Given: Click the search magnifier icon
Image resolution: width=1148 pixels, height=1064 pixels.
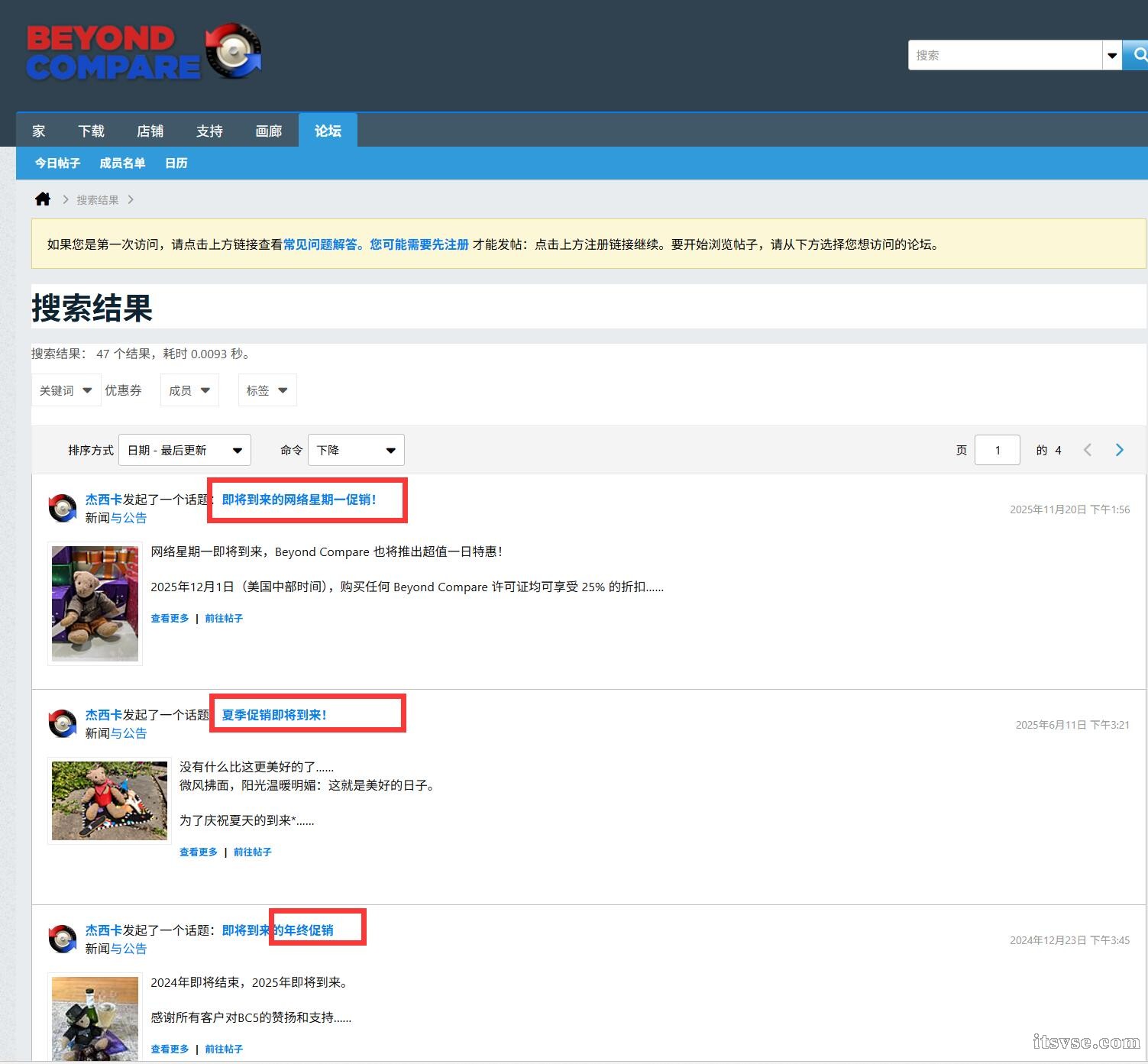Looking at the screenshot, I should pos(1139,54).
